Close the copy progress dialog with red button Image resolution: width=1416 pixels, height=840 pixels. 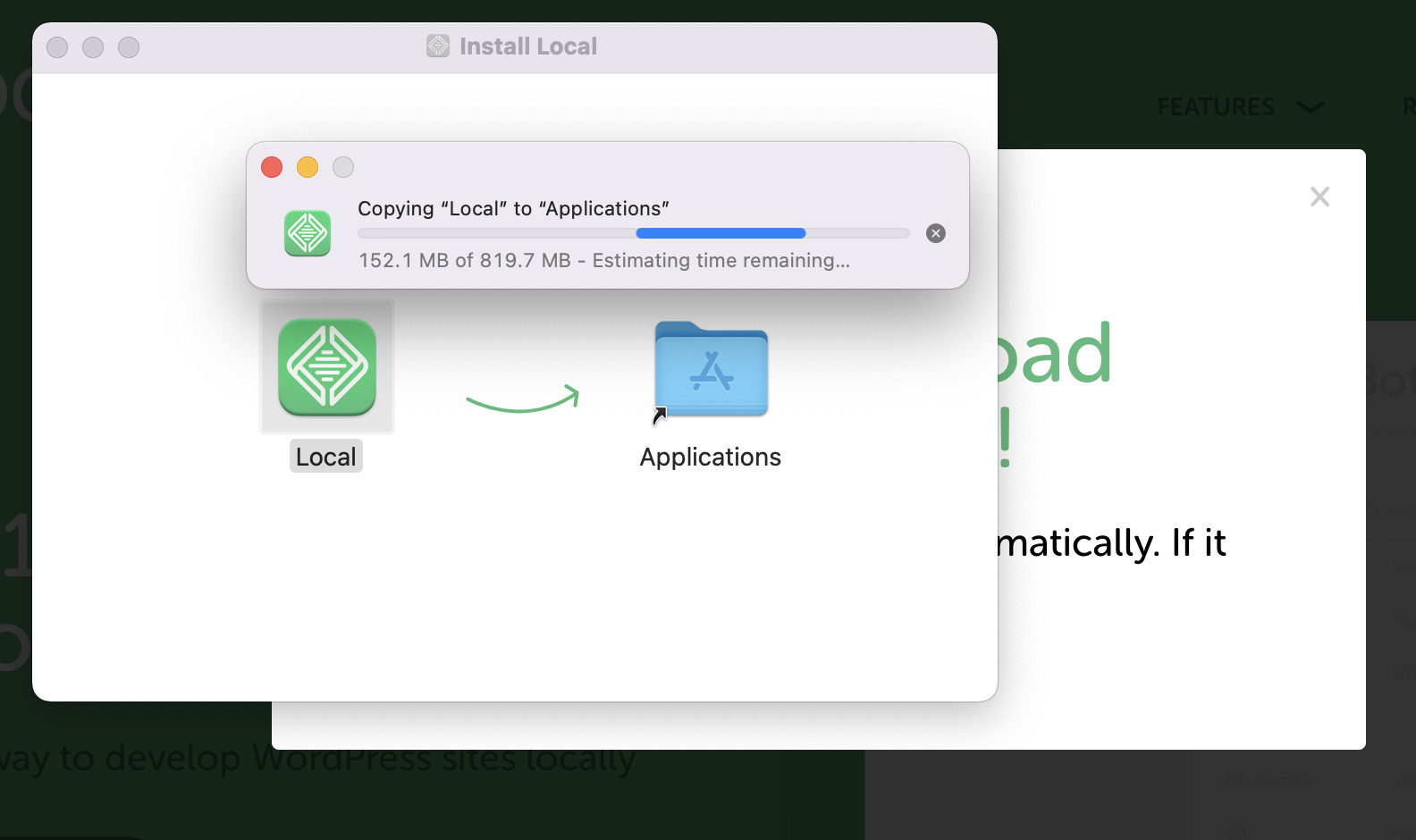tap(272, 167)
